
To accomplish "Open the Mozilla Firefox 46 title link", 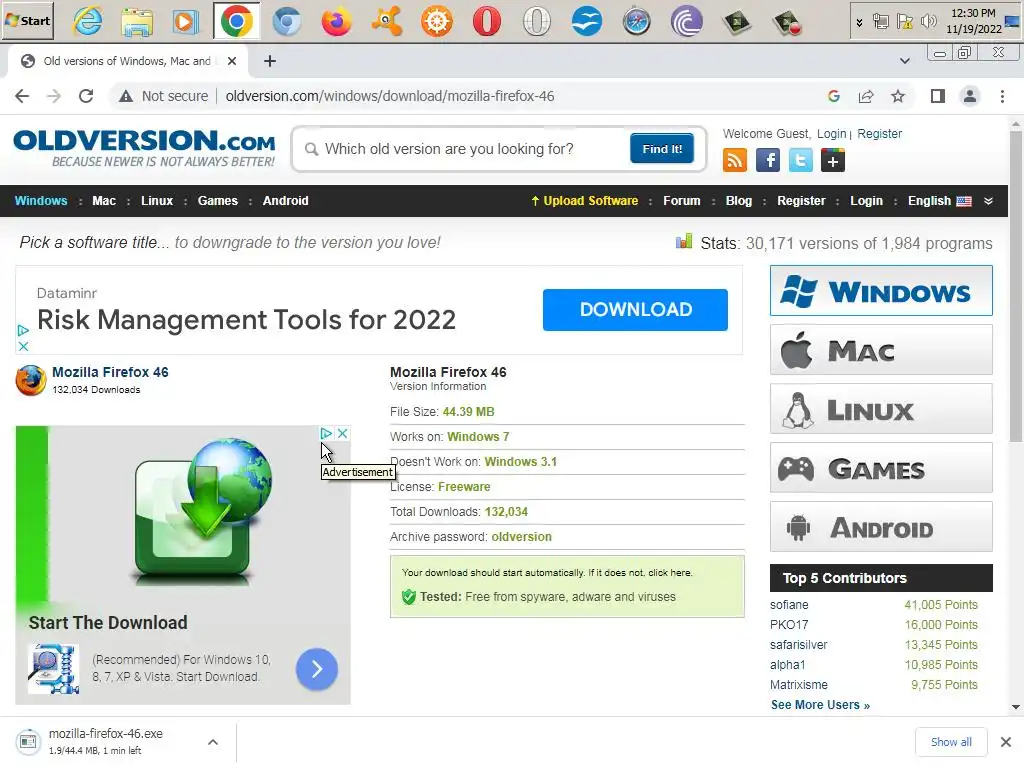I will 110,372.
